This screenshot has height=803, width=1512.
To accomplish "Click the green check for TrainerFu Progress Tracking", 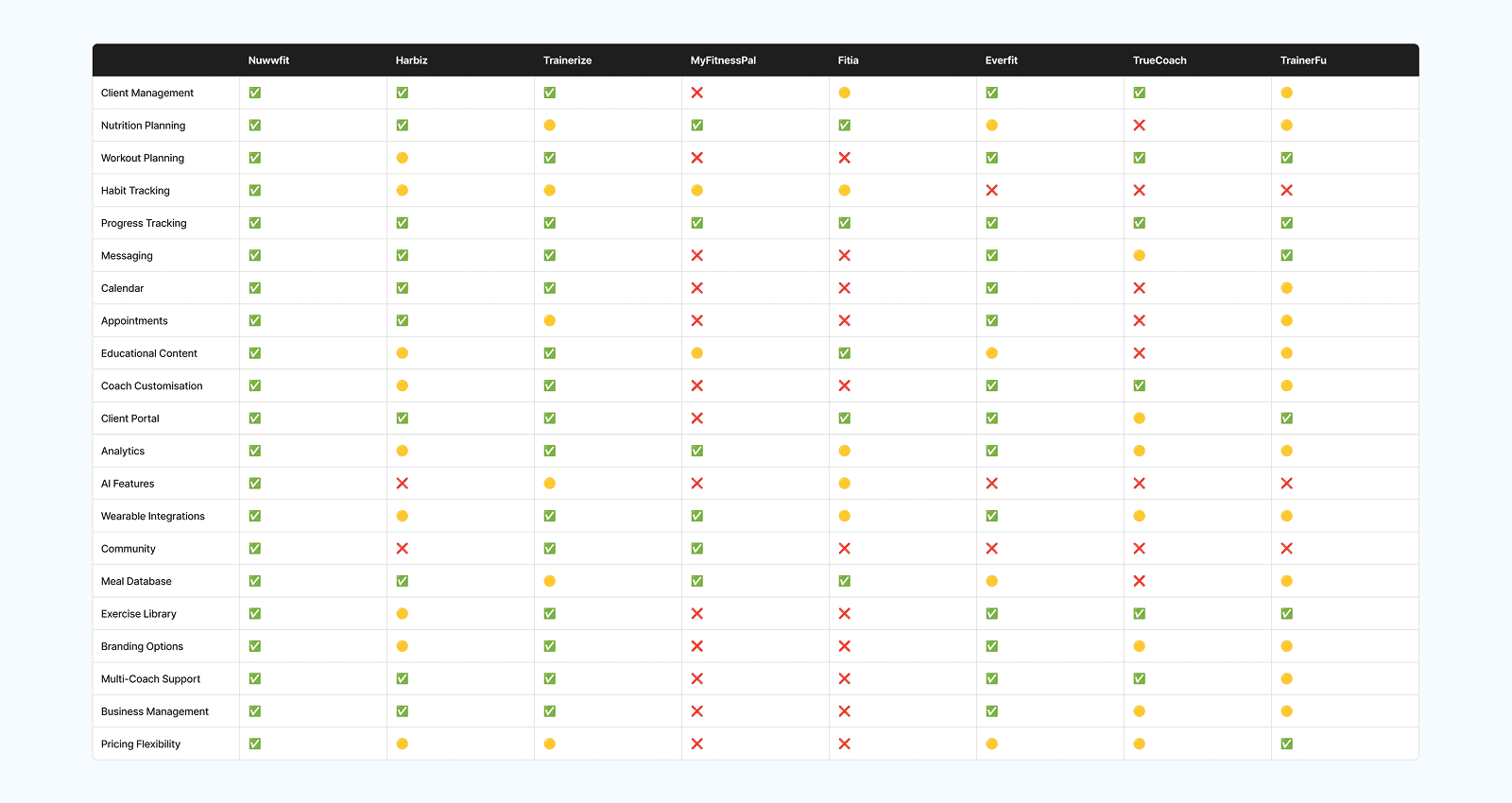I will (1286, 223).
